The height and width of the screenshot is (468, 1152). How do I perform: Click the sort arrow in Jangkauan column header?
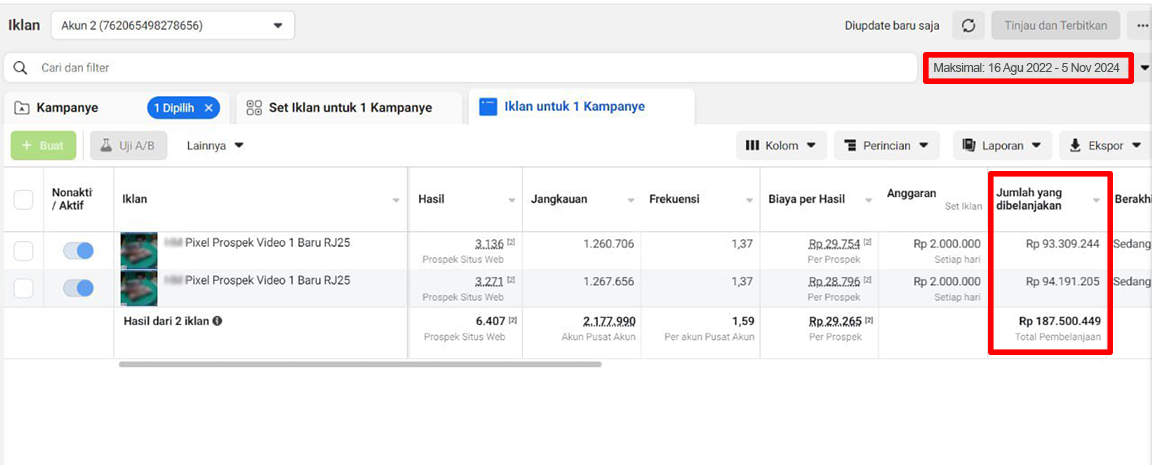[x=630, y=200]
